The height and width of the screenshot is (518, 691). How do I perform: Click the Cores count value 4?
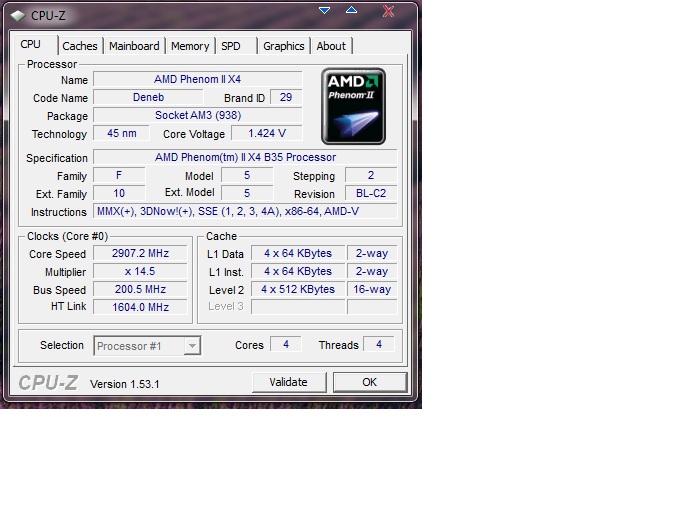pyautogui.click(x=286, y=344)
